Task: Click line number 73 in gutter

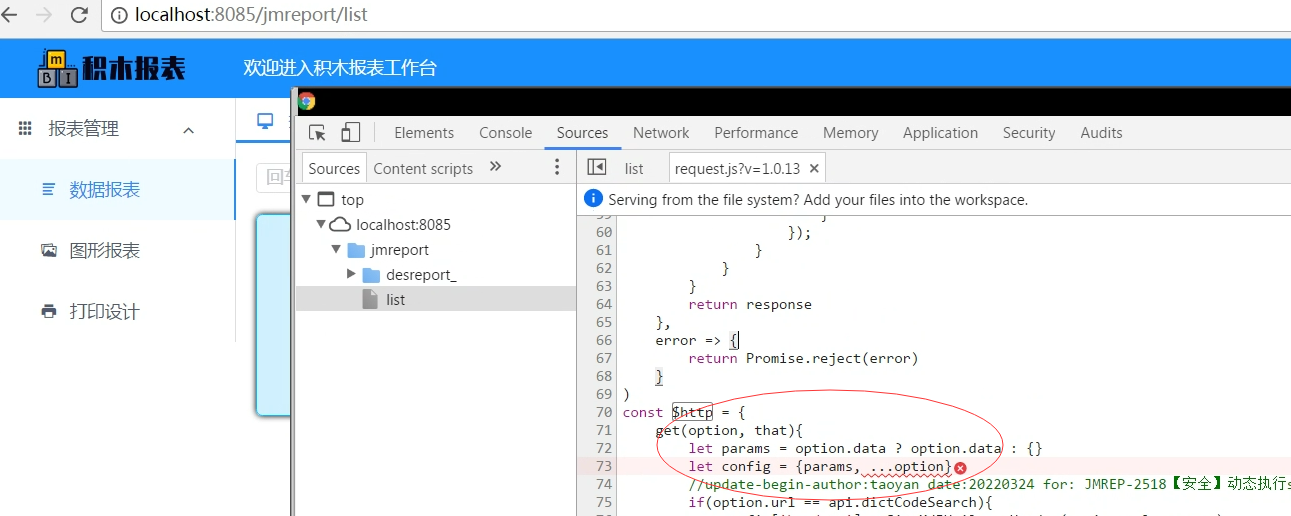Action: (603, 467)
